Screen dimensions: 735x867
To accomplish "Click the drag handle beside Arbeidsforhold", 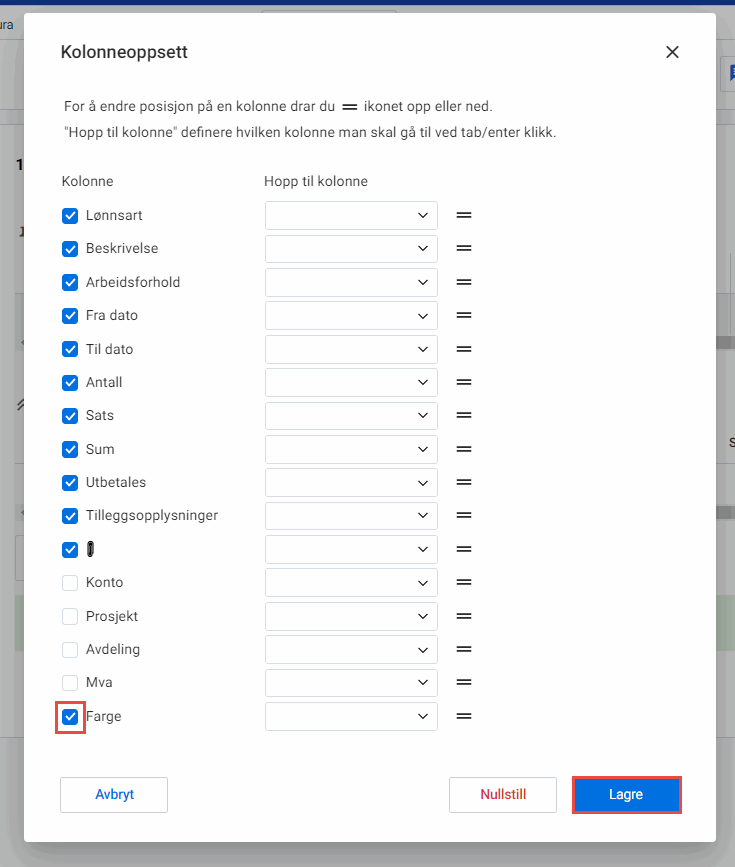I will [464, 282].
